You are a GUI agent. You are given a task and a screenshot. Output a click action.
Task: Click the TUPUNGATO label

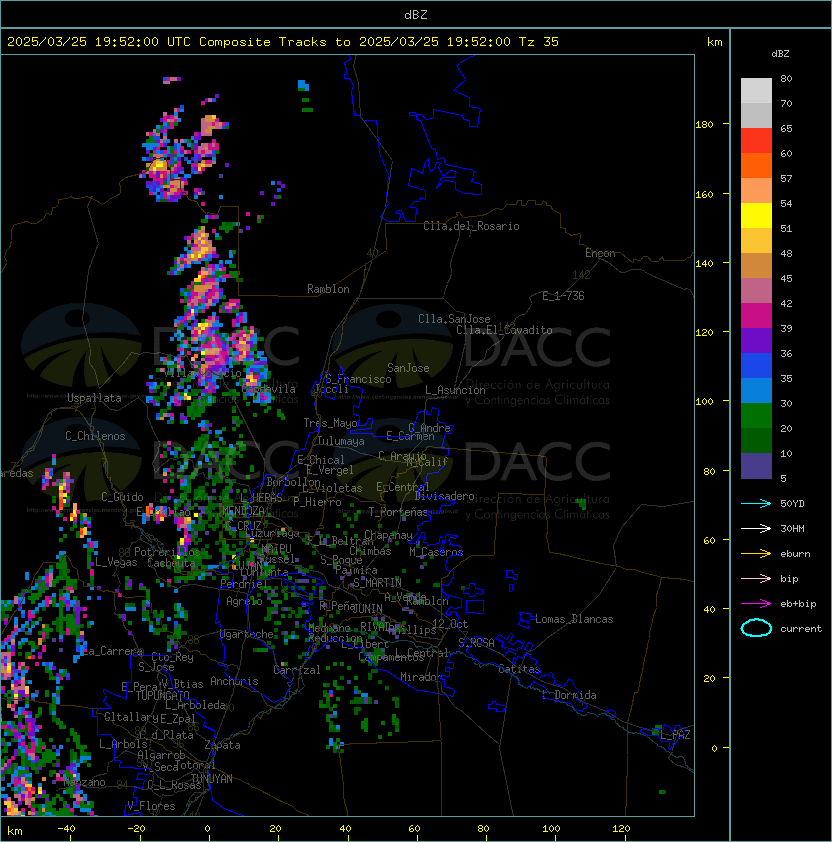[162, 695]
